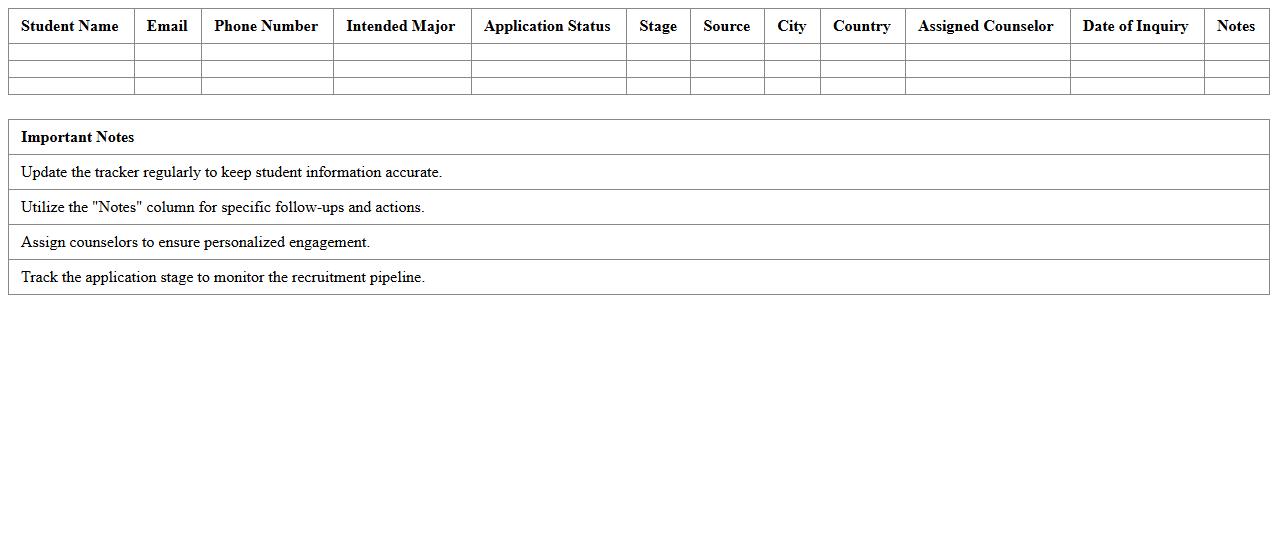Click the Application Status column header

coord(549,26)
